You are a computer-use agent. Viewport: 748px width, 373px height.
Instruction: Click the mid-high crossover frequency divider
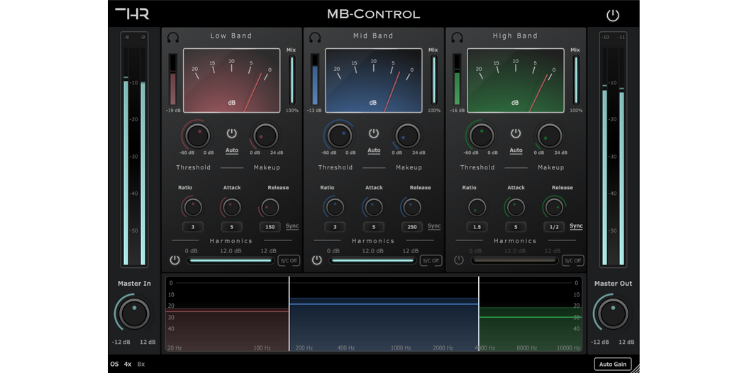(478, 314)
